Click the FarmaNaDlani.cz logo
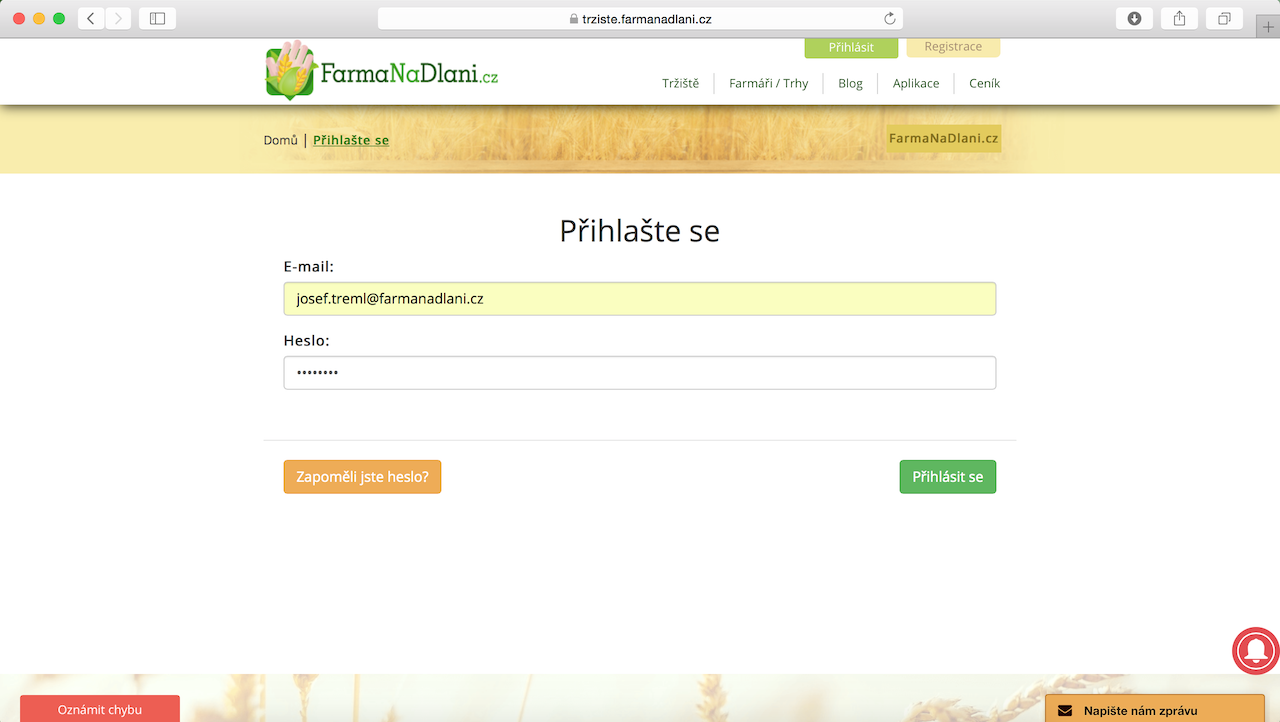This screenshot has height=722, width=1280. click(x=381, y=72)
